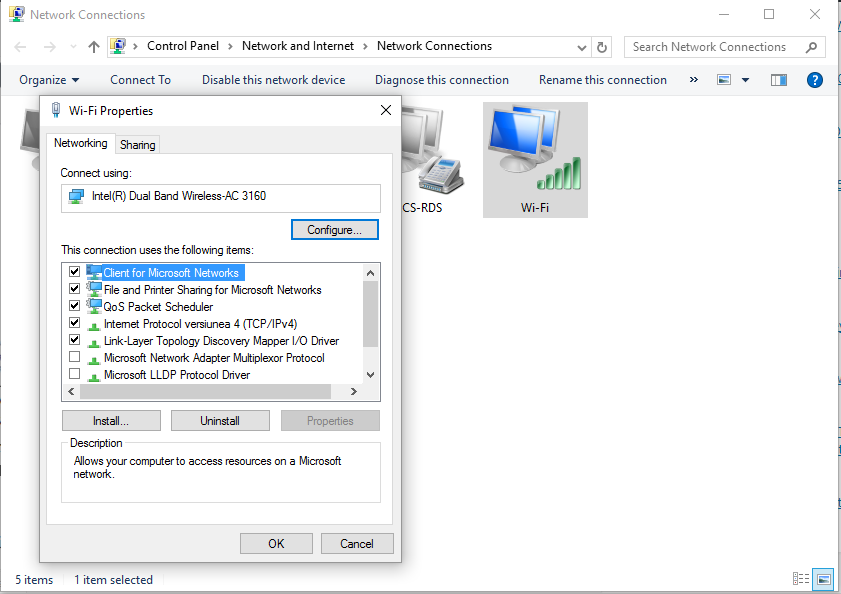
Task: Switch to the Networking tab
Action: pyautogui.click(x=80, y=143)
